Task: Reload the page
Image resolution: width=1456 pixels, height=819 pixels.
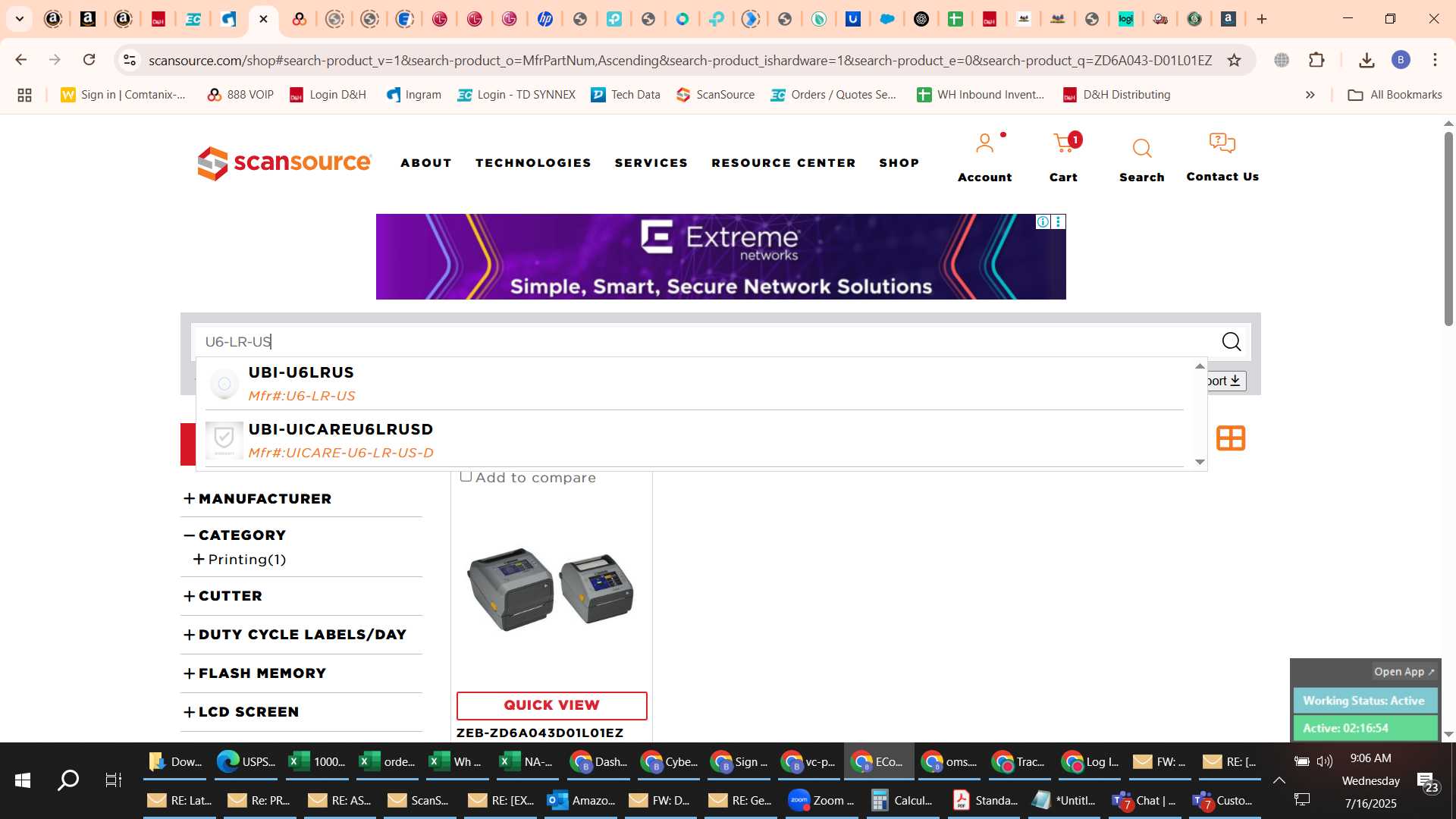Action: [x=89, y=60]
